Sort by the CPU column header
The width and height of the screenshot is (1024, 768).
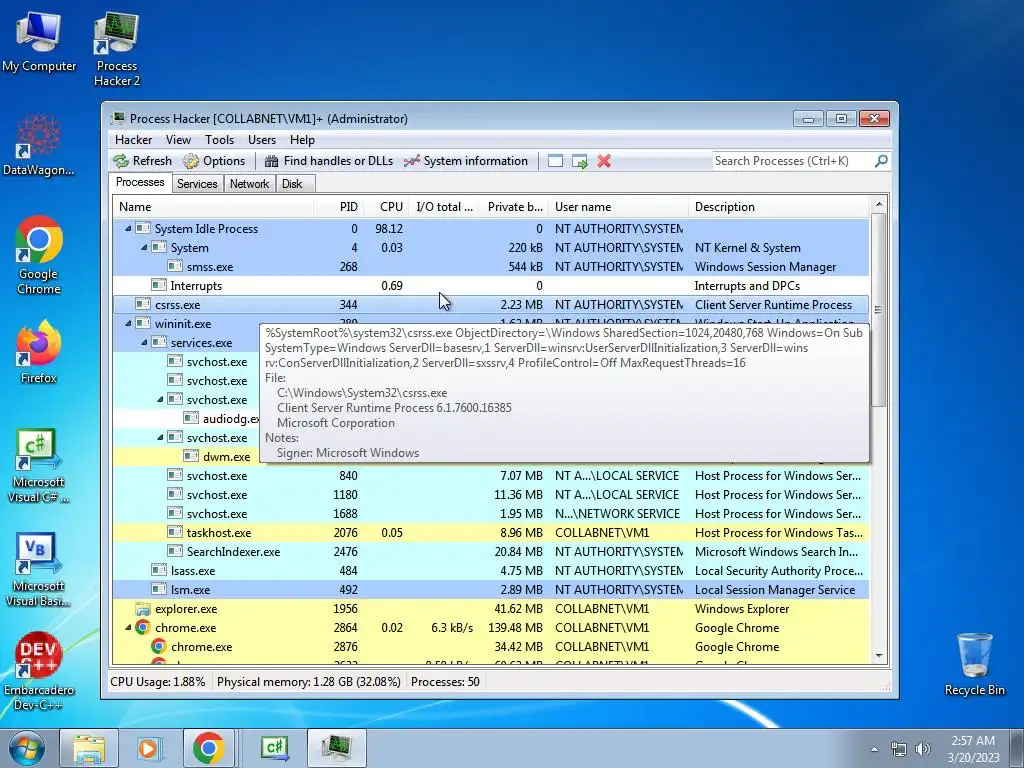point(386,207)
